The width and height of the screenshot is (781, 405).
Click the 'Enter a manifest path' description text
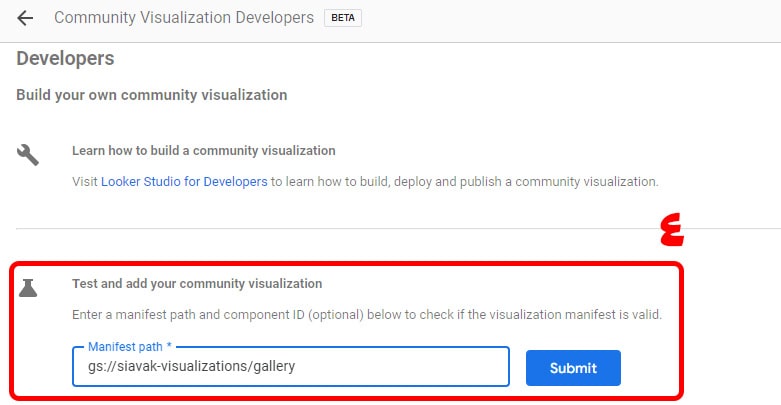point(366,315)
